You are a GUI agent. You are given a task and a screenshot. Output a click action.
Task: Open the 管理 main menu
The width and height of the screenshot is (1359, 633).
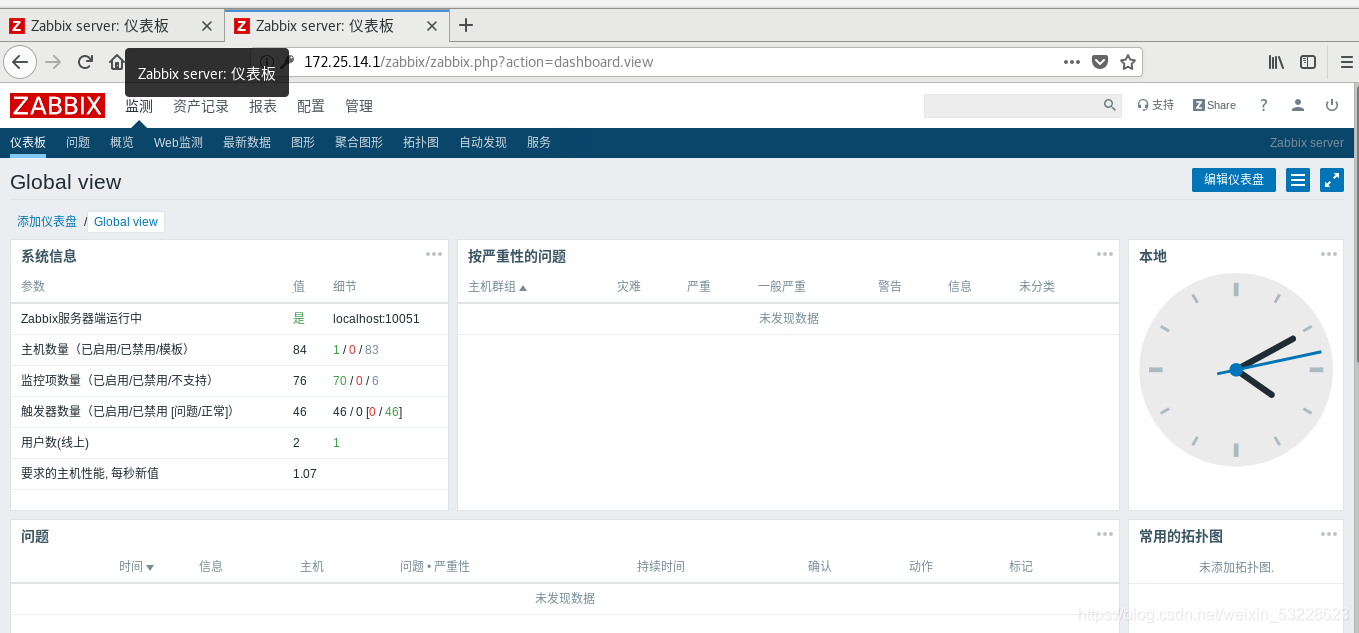click(359, 106)
